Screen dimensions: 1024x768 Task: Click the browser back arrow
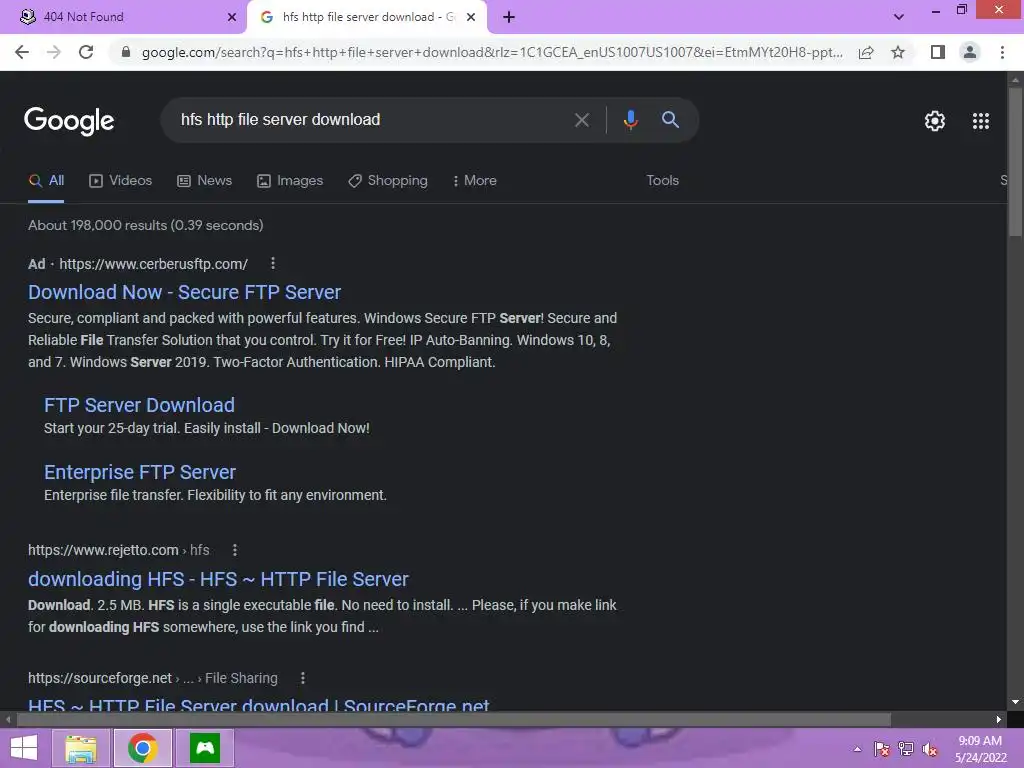pyautogui.click(x=22, y=52)
